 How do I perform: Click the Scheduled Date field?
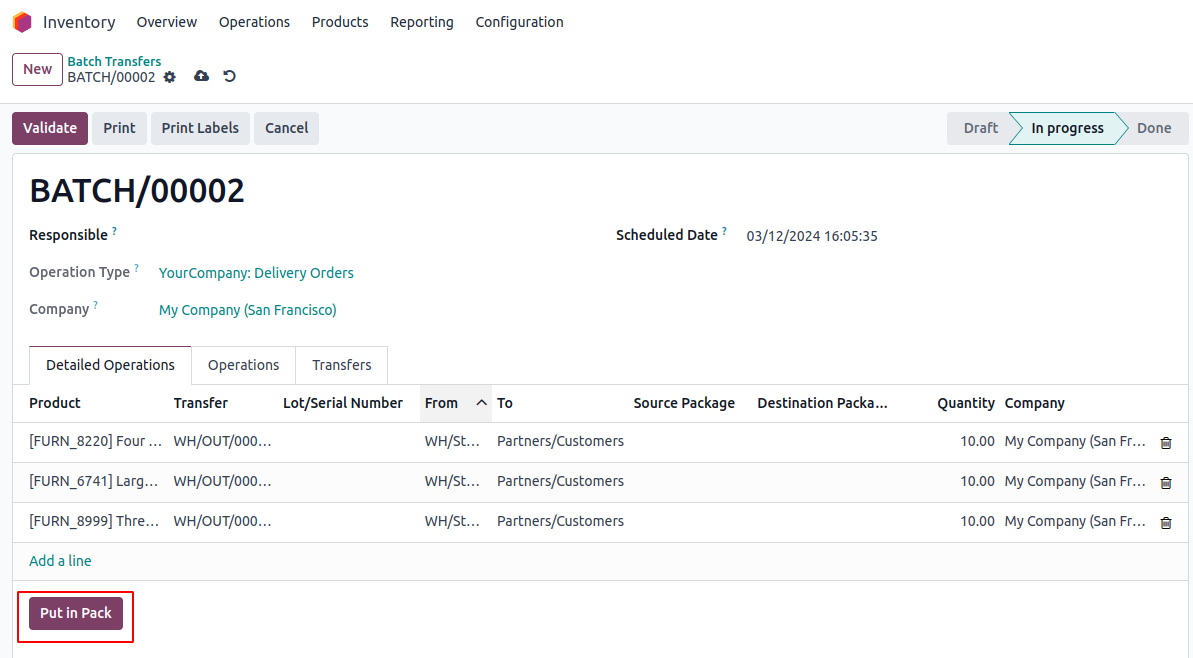(812, 237)
